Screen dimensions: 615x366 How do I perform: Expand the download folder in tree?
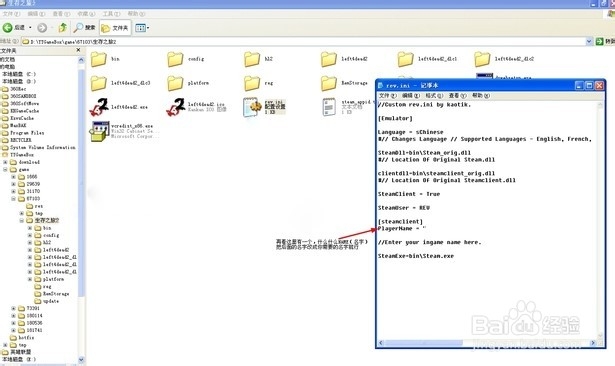tap(5, 162)
